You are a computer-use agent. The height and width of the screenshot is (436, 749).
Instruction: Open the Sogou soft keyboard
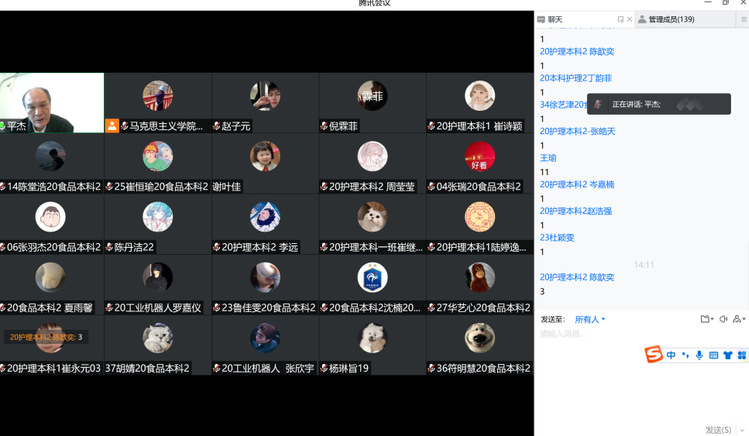pyautogui.click(x=713, y=356)
